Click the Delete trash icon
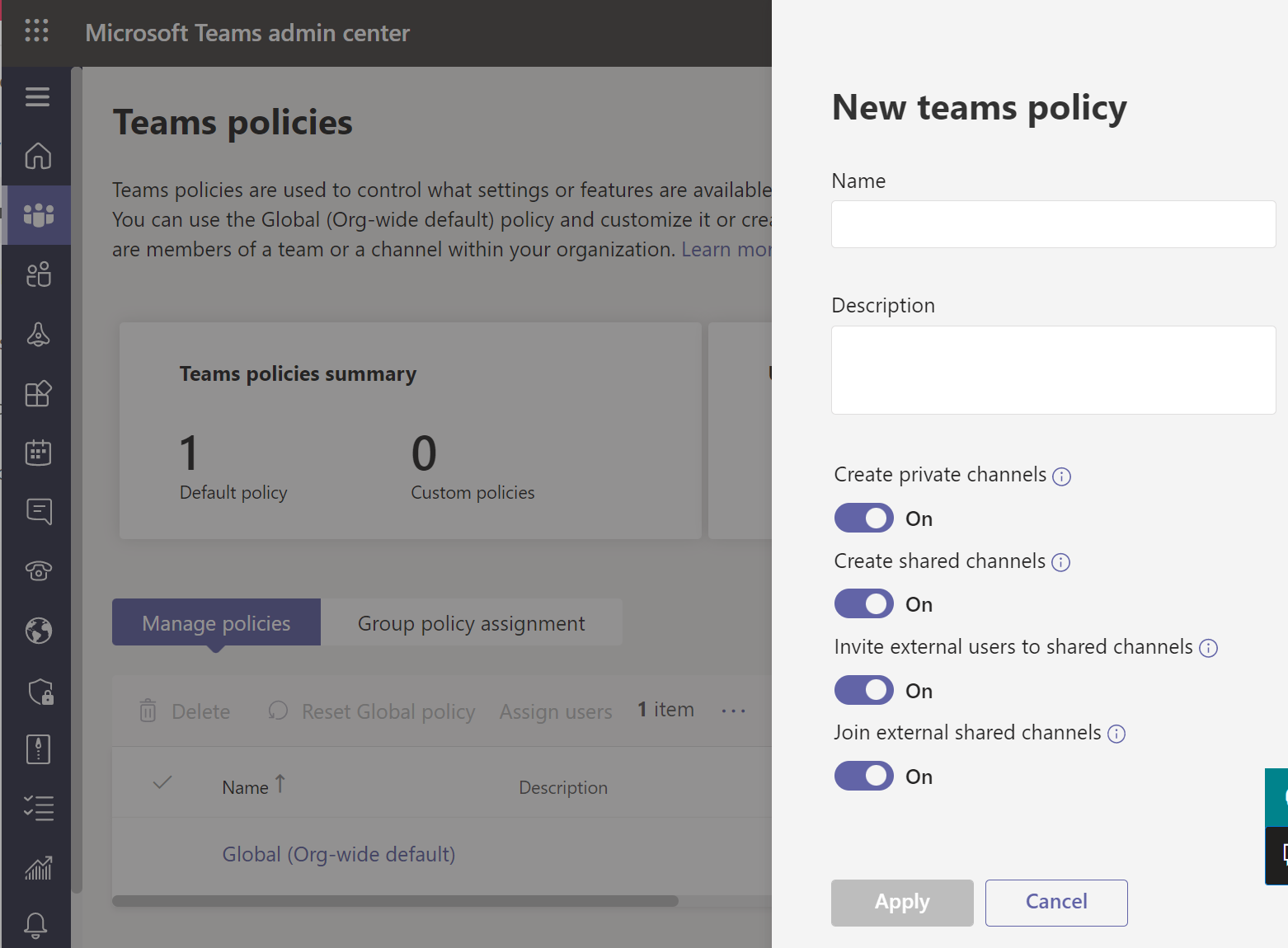1288x948 pixels. [x=148, y=711]
